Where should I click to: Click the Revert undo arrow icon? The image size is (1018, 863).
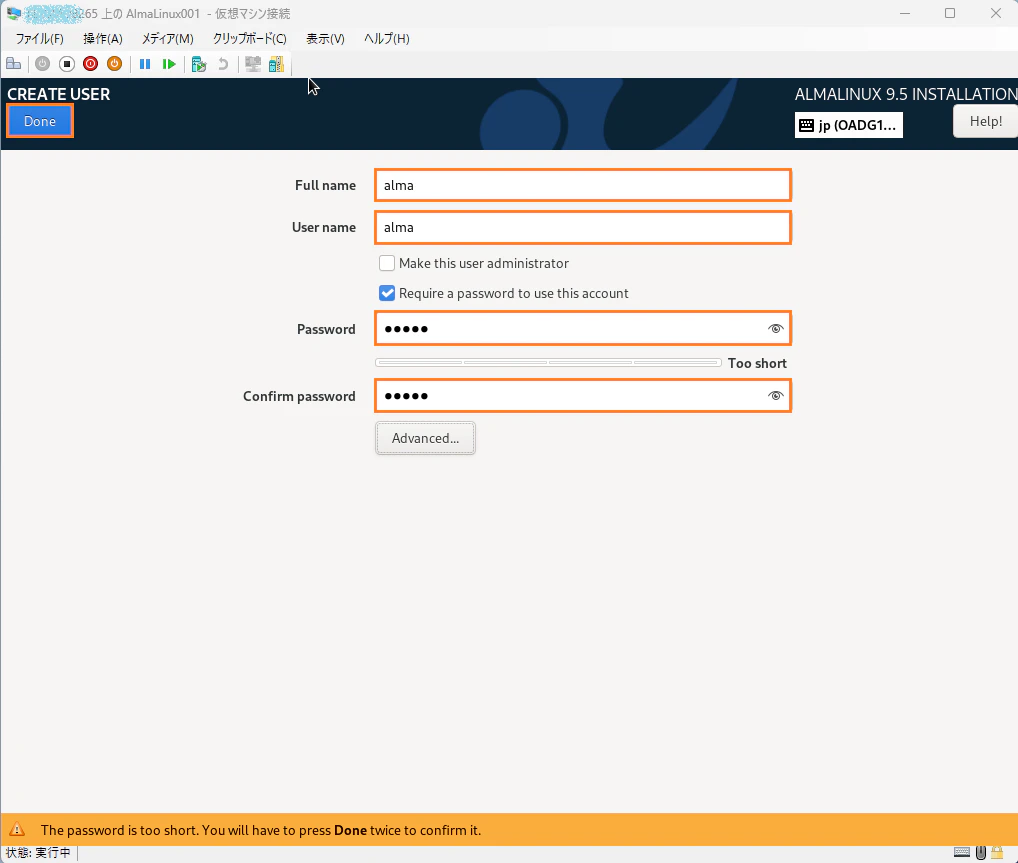(x=223, y=64)
